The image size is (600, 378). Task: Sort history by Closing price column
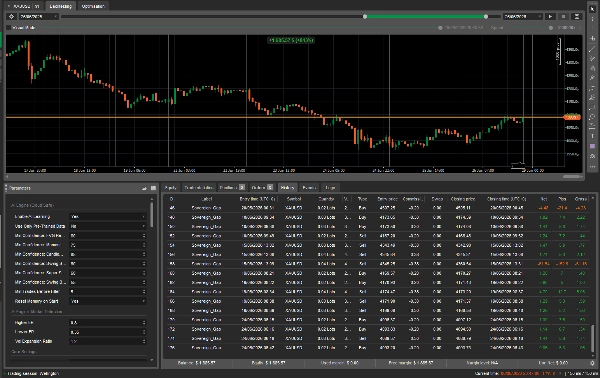click(463, 199)
